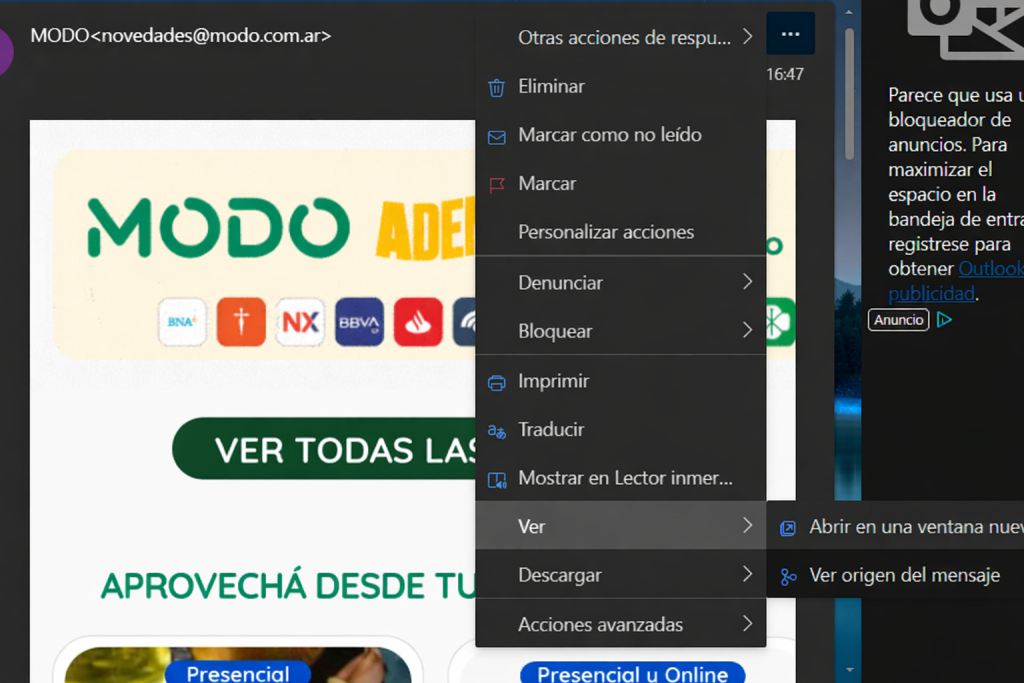Click the Abrir en una ventana nueva icon
This screenshot has width=1024, height=683.
pyautogui.click(x=788, y=528)
